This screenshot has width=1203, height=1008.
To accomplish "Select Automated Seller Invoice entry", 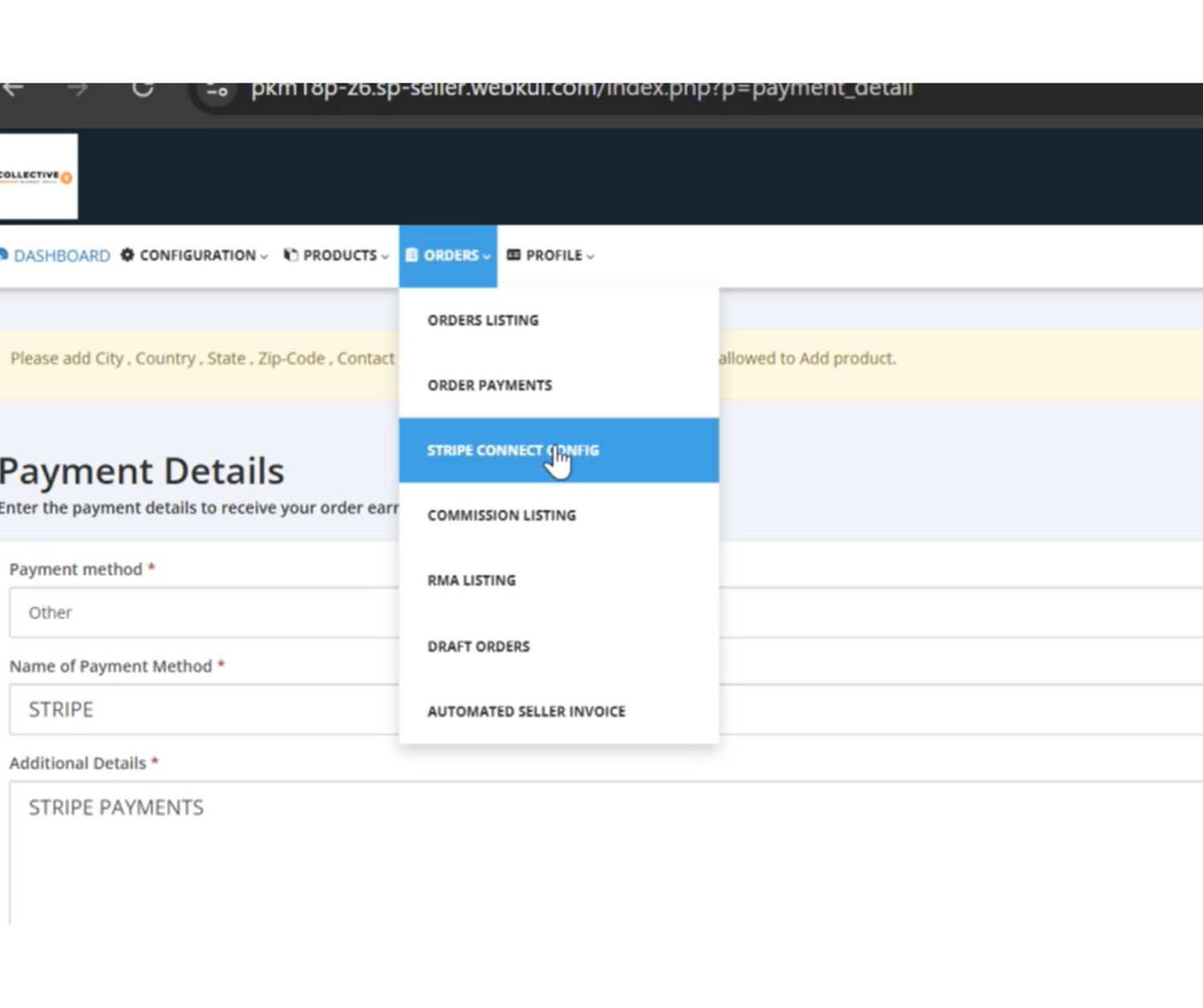I will [x=559, y=711].
